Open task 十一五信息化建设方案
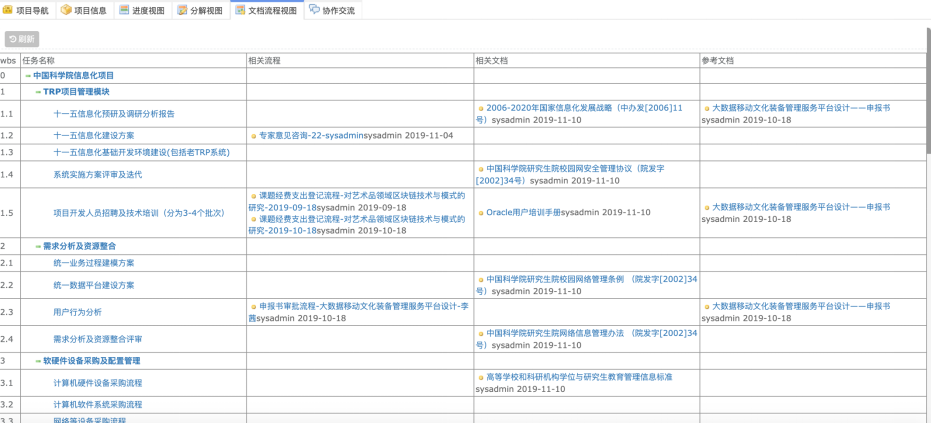This screenshot has height=423, width=931. pos(94,136)
